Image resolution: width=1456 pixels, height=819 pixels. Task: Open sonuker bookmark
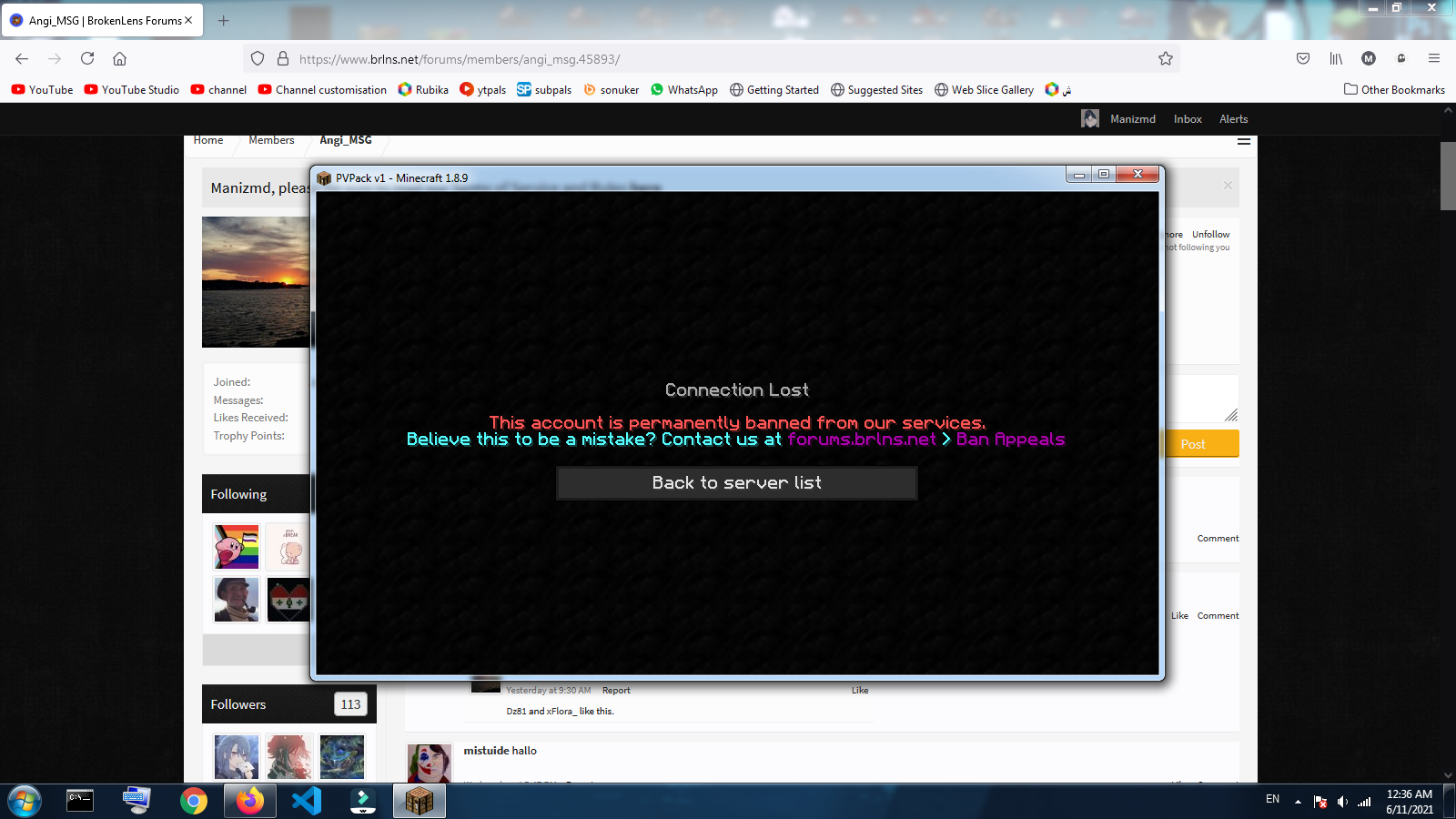tap(611, 89)
